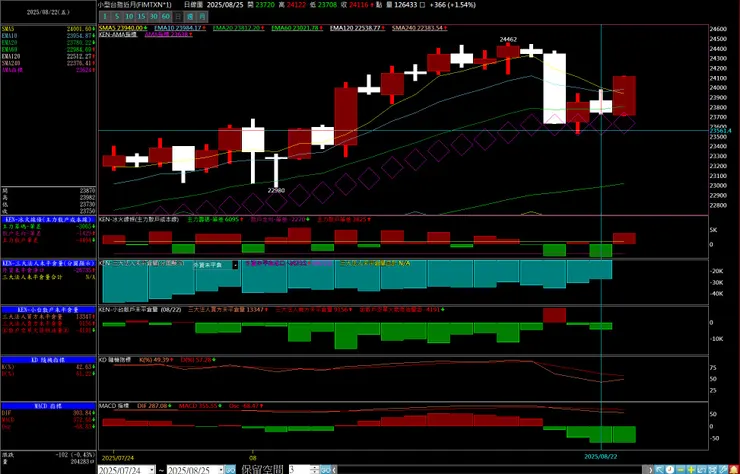Open the clock time-setting icon

(x=670, y=469)
